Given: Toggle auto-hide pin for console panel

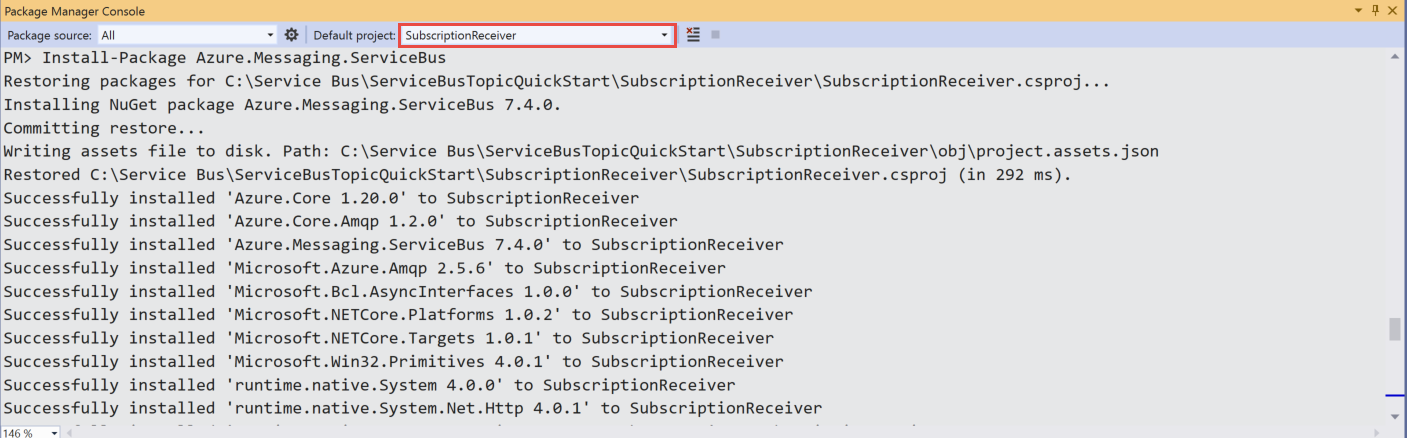Looking at the screenshot, I should pyautogui.click(x=1375, y=10).
